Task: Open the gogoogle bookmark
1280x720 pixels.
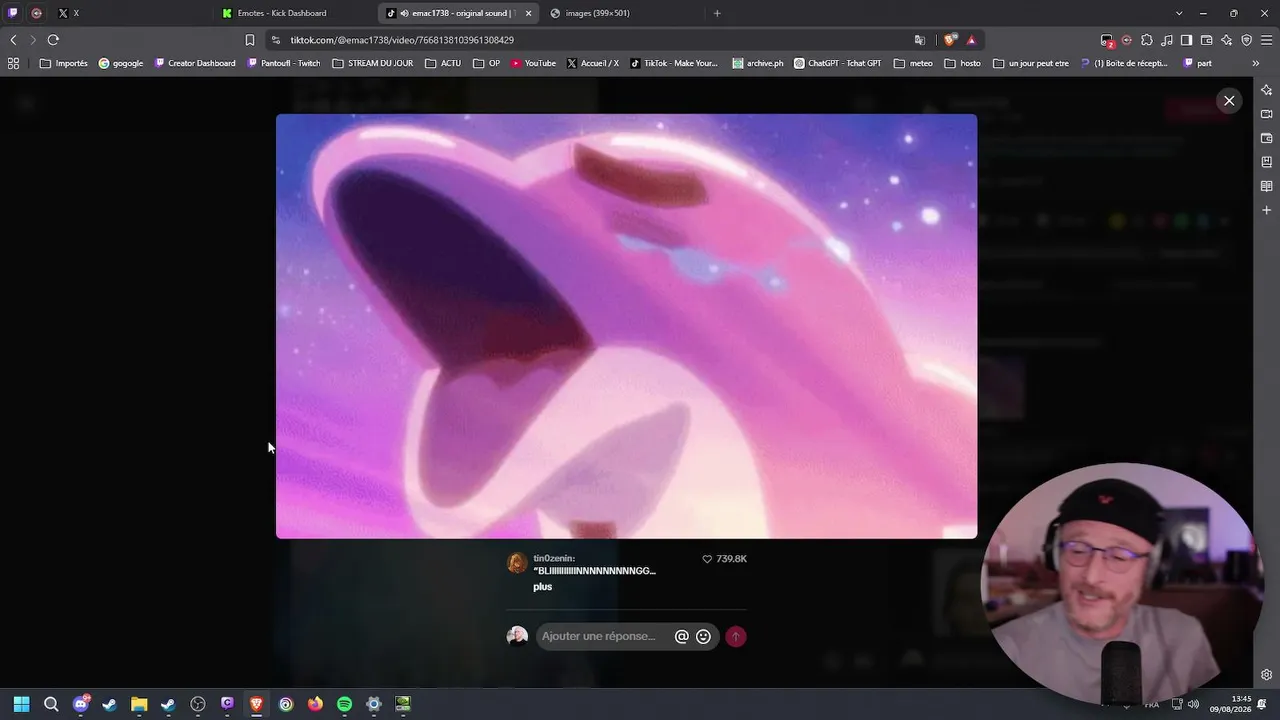Action: pyautogui.click(x=121, y=63)
